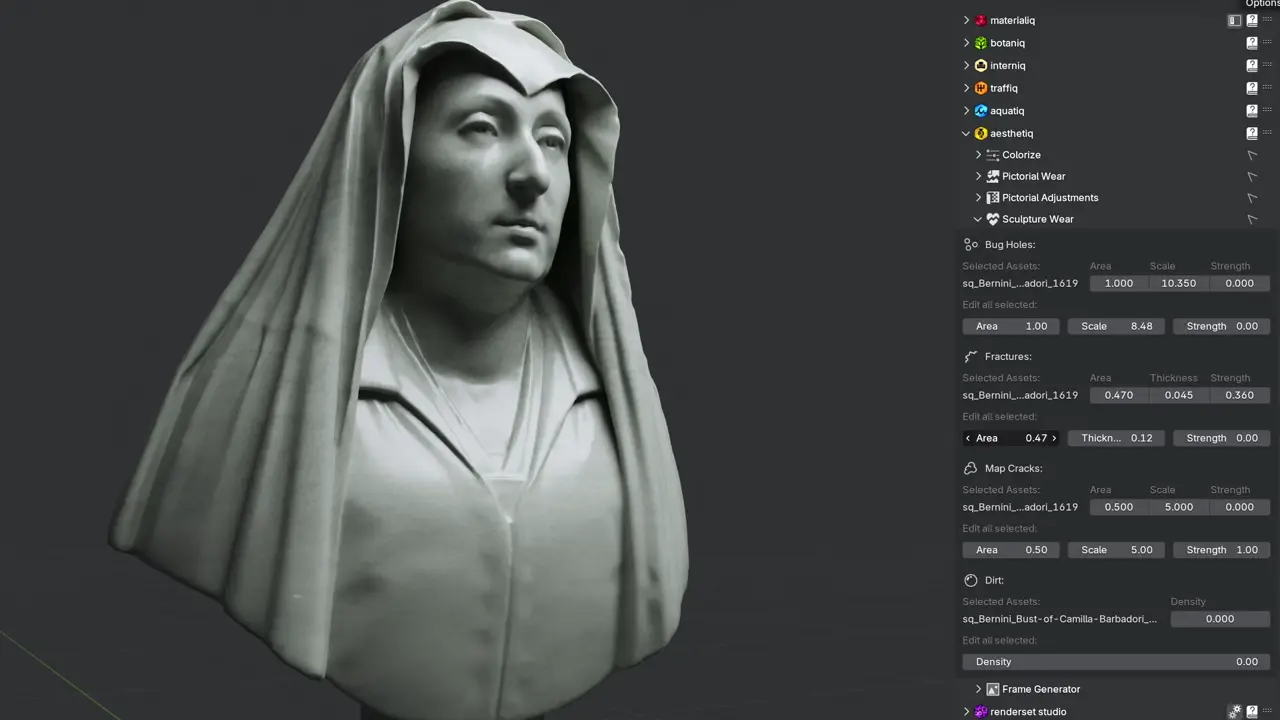The width and height of the screenshot is (1280, 720).
Task: Expand the botaniq panel
Action: [x=966, y=43]
